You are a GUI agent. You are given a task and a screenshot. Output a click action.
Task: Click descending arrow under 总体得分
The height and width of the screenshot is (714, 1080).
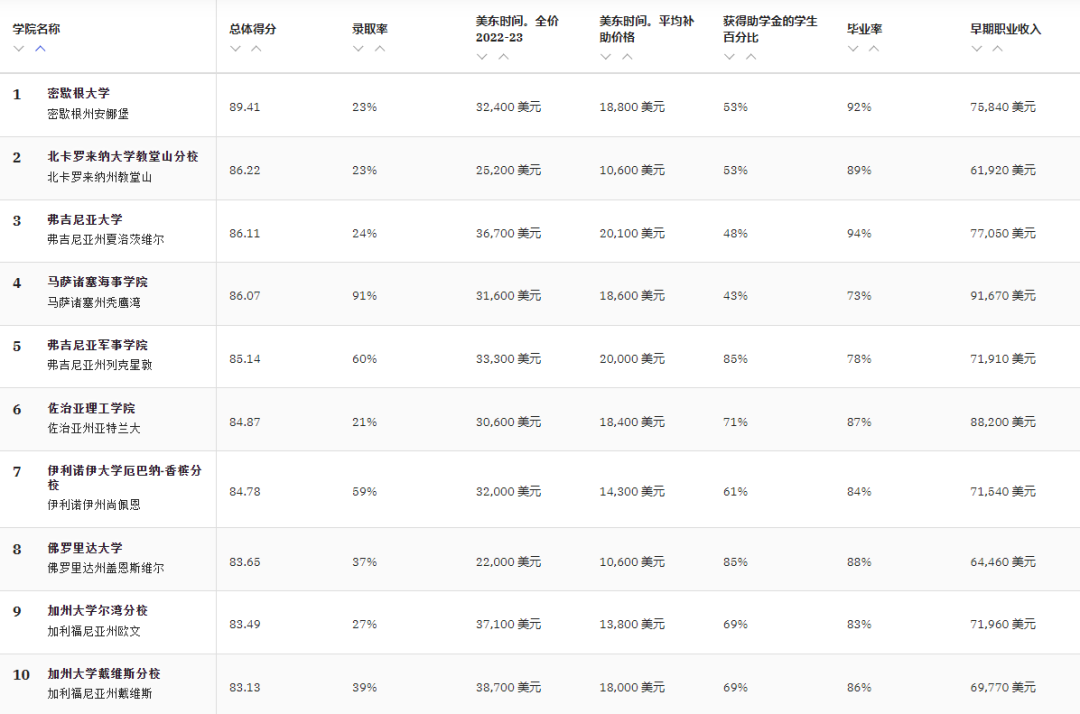click(235, 48)
